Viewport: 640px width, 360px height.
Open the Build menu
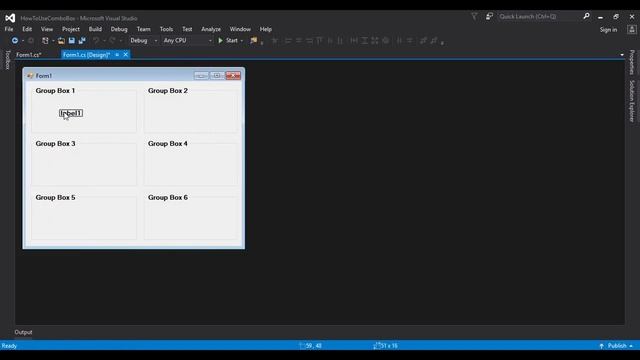95,29
